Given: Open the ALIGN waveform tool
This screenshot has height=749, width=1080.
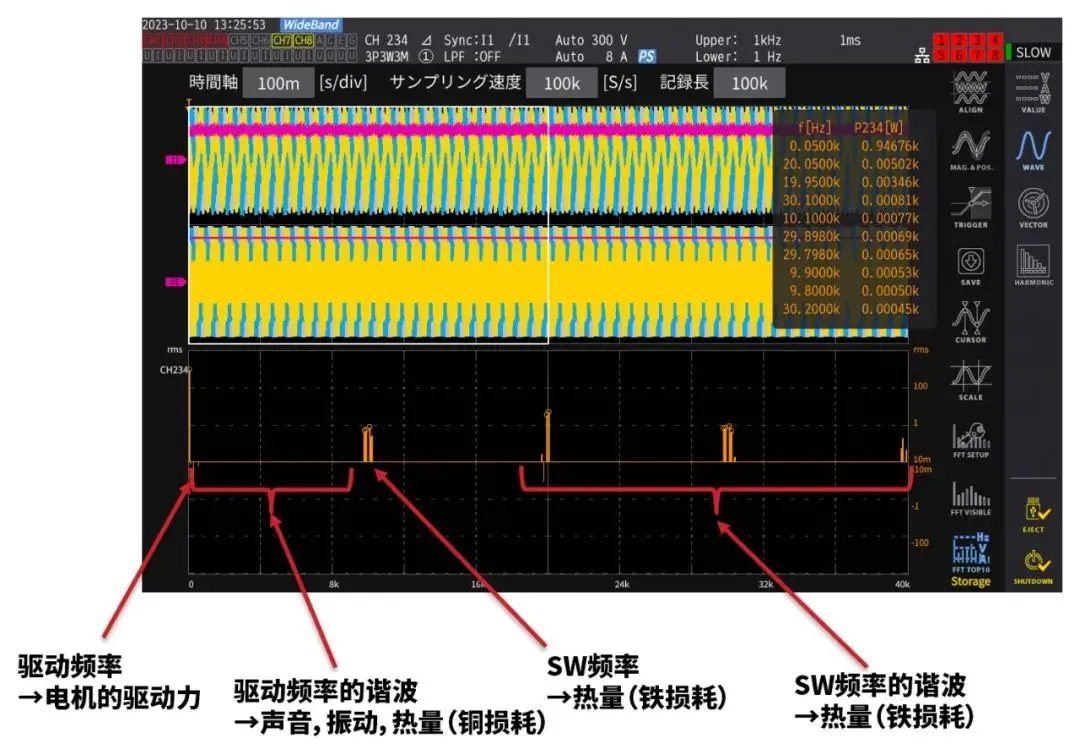Looking at the screenshot, I should [x=970, y=94].
